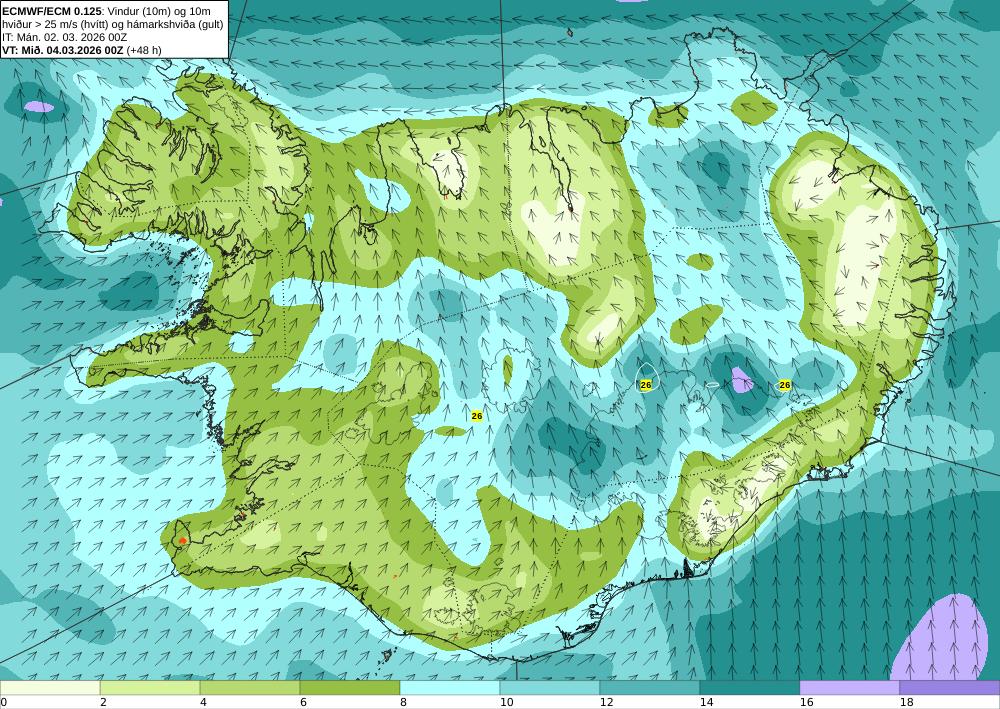Select the darker purple above-18 legend swatch
This screenshot has height=709, width=1000.
pos(950,688)
